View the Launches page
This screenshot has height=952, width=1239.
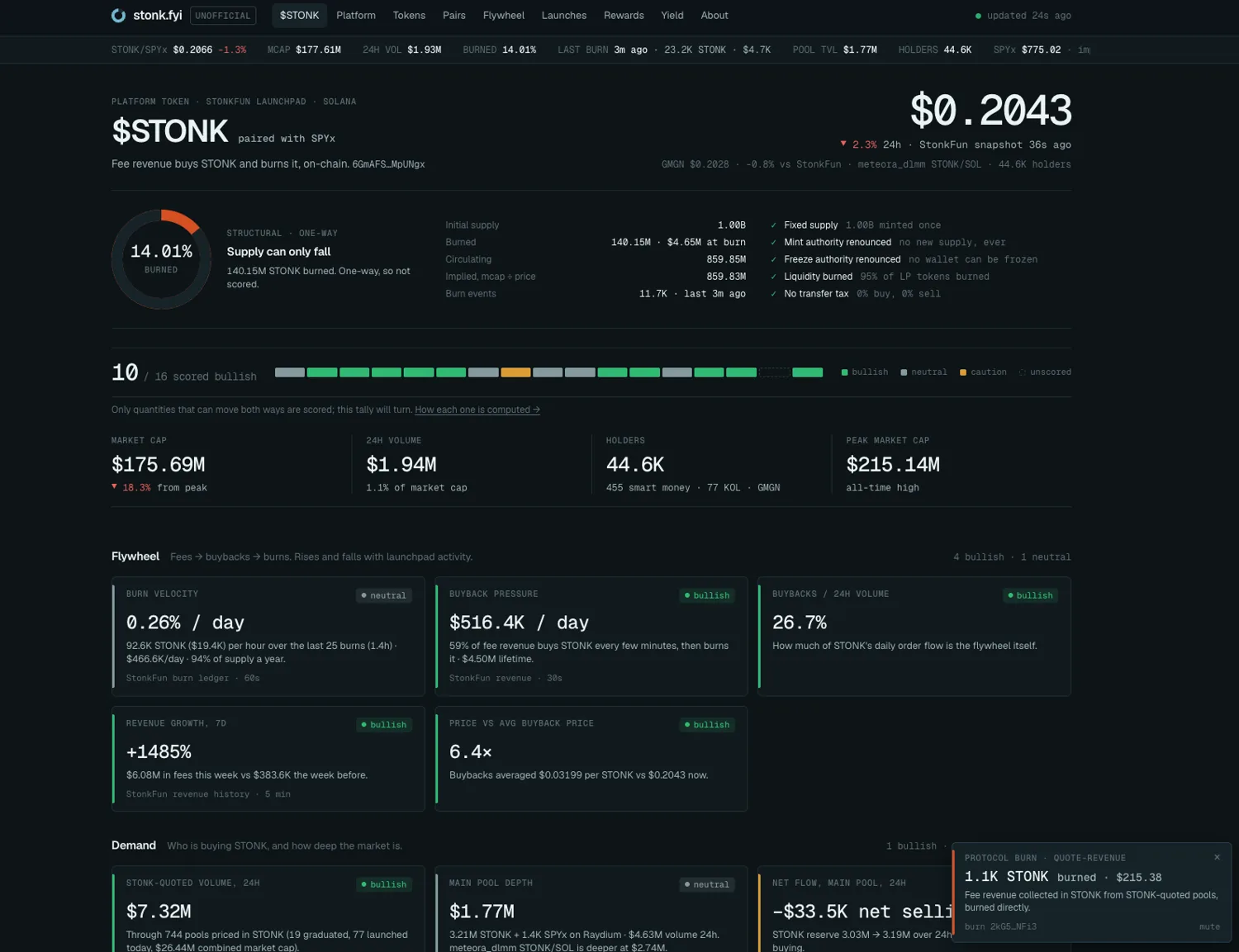coord(564,16)
